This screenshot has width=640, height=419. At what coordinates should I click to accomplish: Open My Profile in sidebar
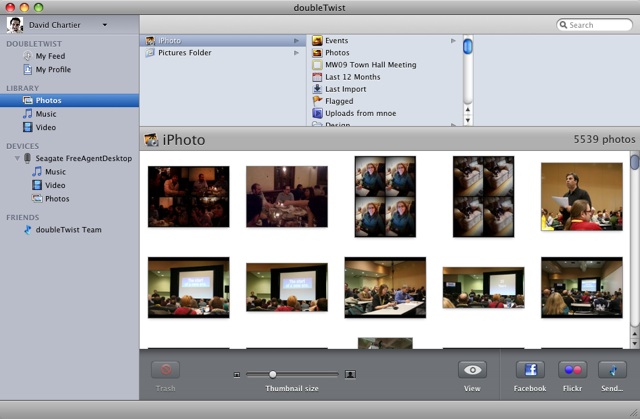pyautogui.click(x=53, y=69)
